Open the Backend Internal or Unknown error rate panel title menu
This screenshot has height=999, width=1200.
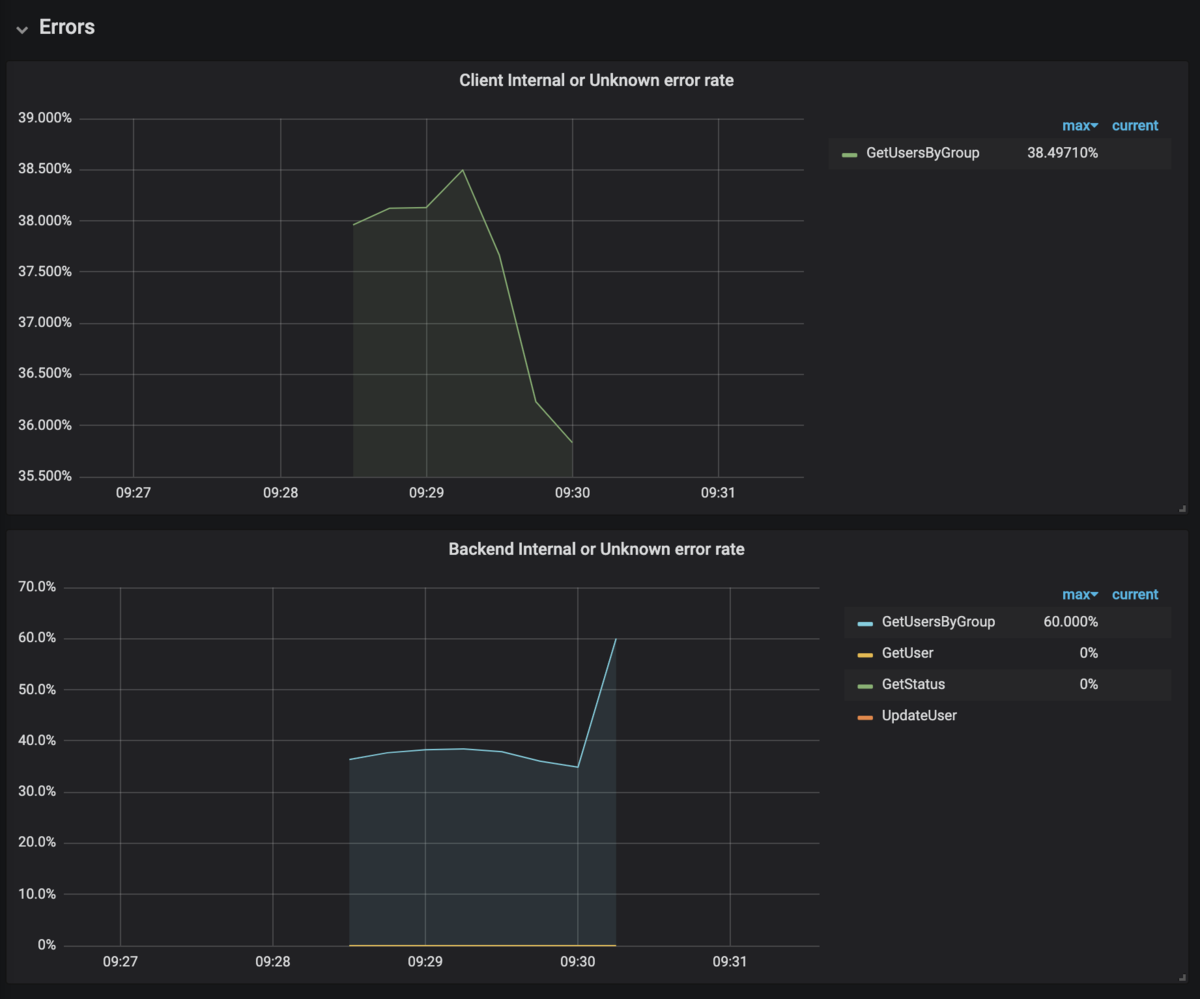pyautogui.click(x=596, y=549)
